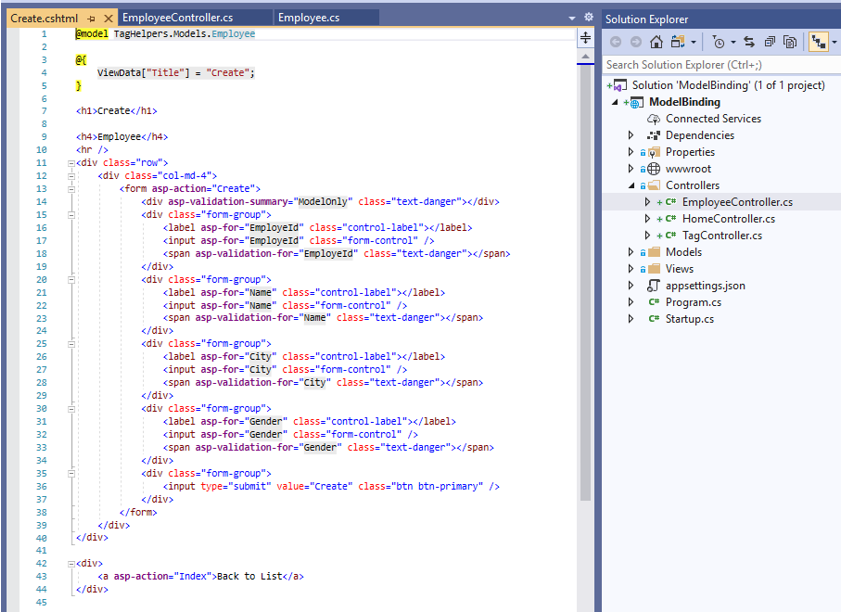Click the Views folder icon

click(654, 269)
